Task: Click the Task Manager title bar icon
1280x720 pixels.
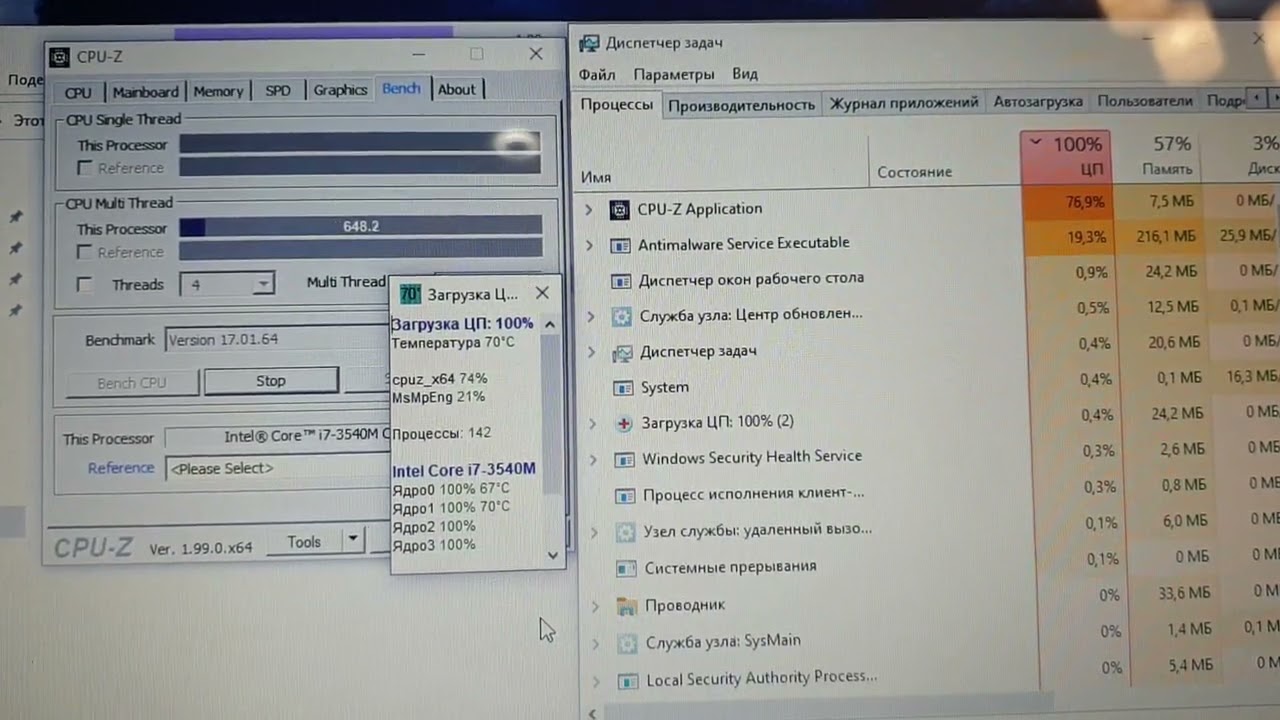Action: [589, 43]
